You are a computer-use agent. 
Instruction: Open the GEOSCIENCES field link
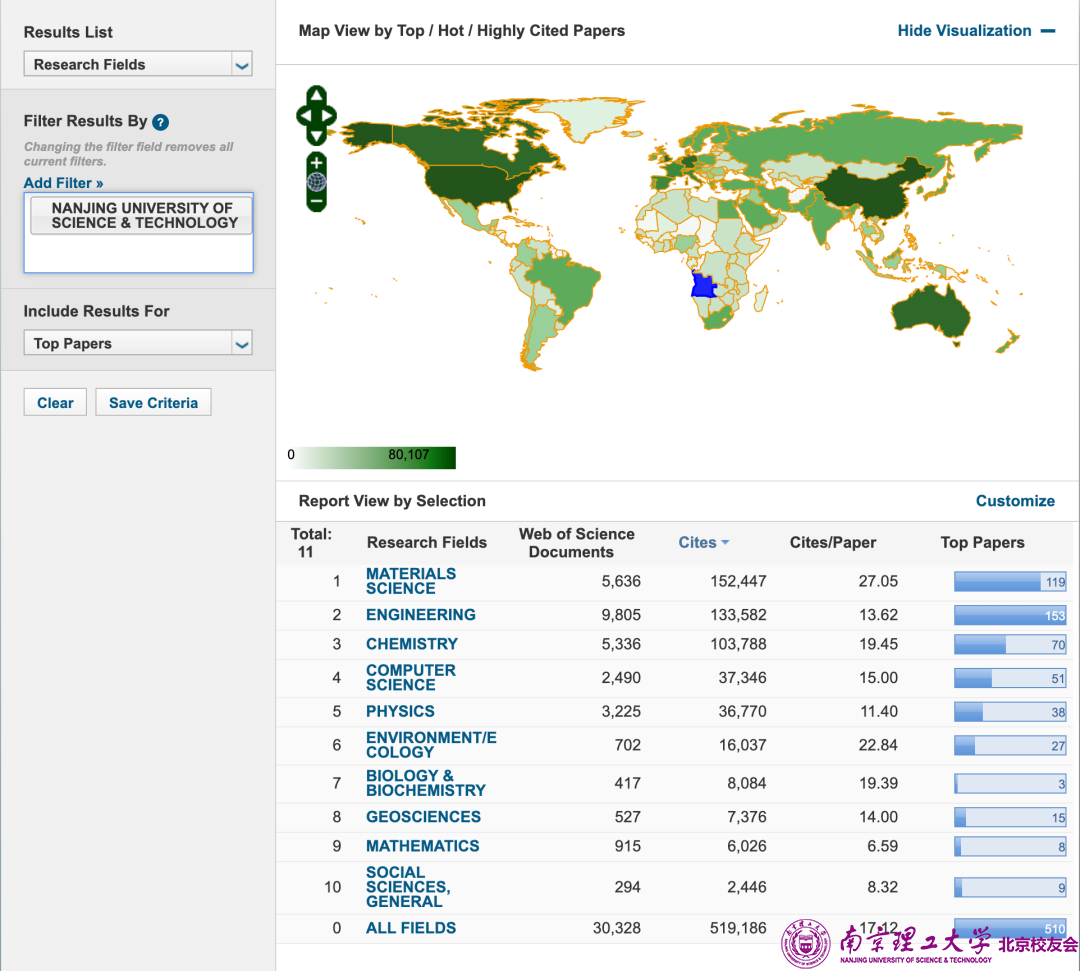click(424, 817)
